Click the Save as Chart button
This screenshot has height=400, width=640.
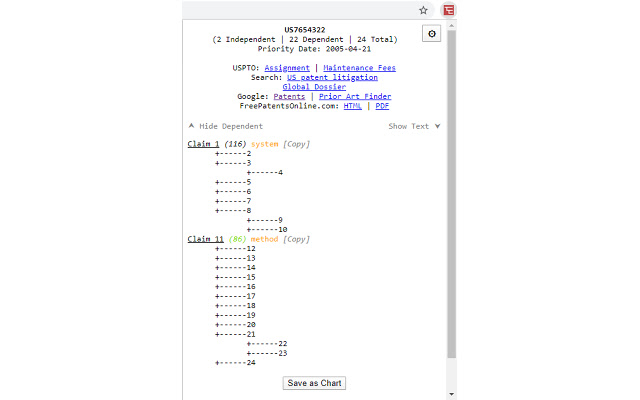[x=314, y=383]
